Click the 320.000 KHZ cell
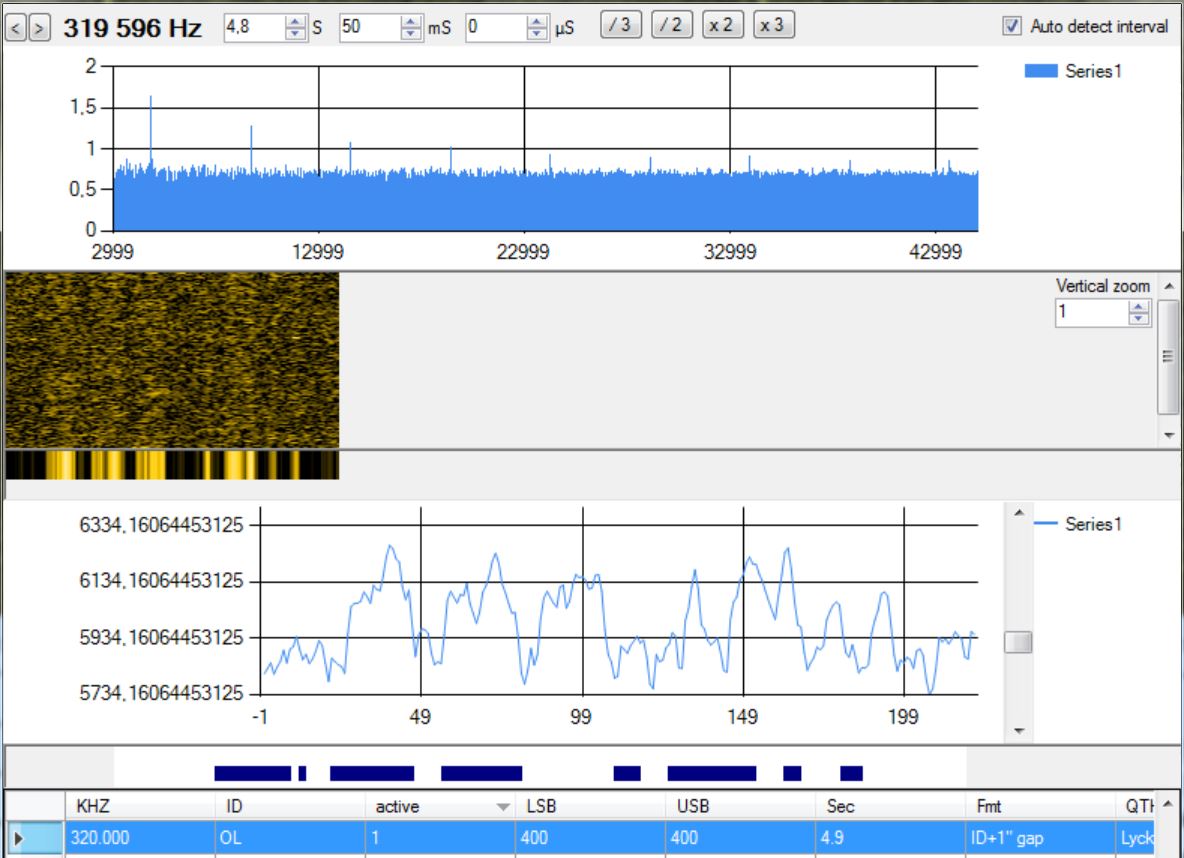 (x=140, y=838)
